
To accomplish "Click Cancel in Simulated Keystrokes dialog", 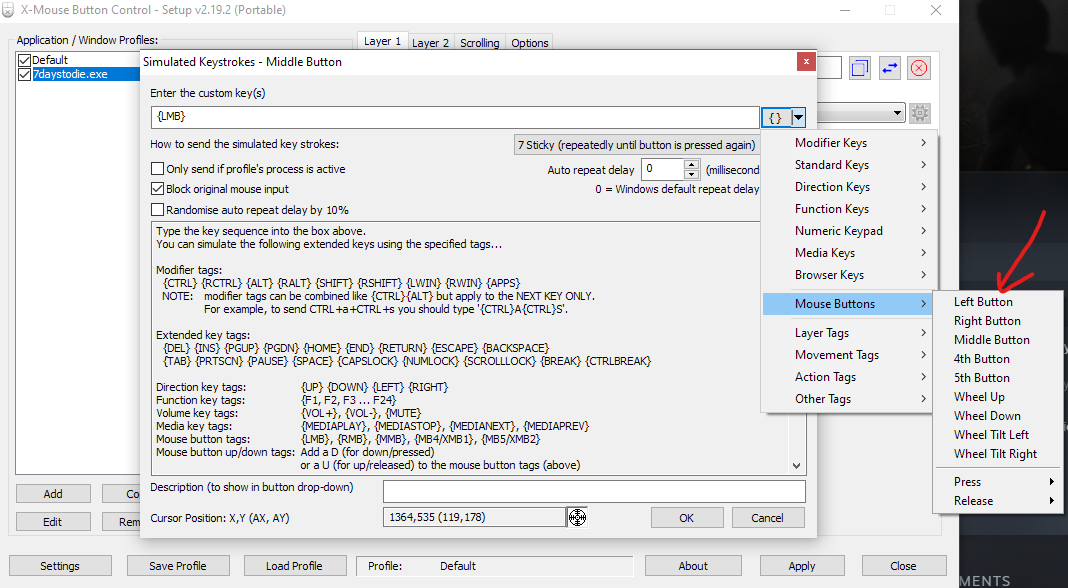I will pyautogui.click(x=768, y=518).
